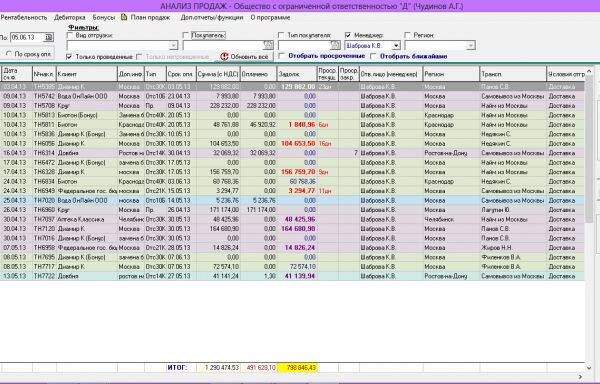Click the total sum cell 1 290 474,53
The width and height of the screenshot is (600, 384).
(218, 368)
